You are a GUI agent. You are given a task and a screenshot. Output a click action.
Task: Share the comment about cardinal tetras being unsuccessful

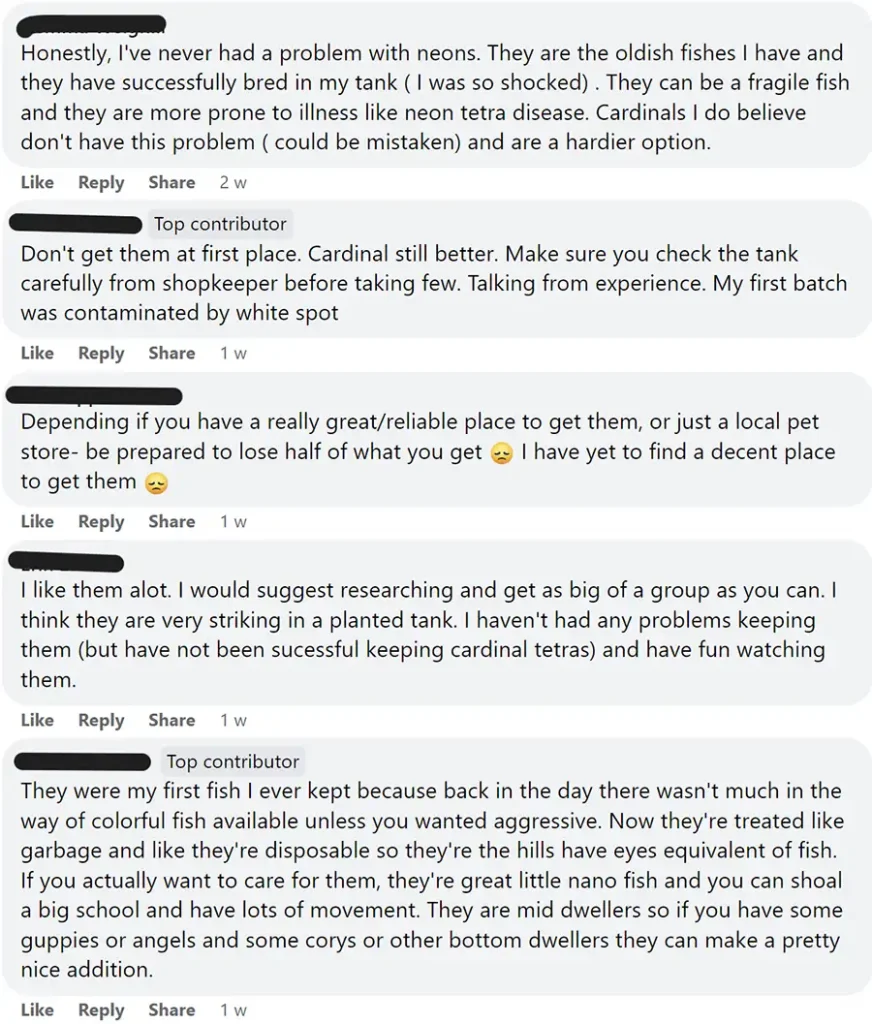point(171,720)
